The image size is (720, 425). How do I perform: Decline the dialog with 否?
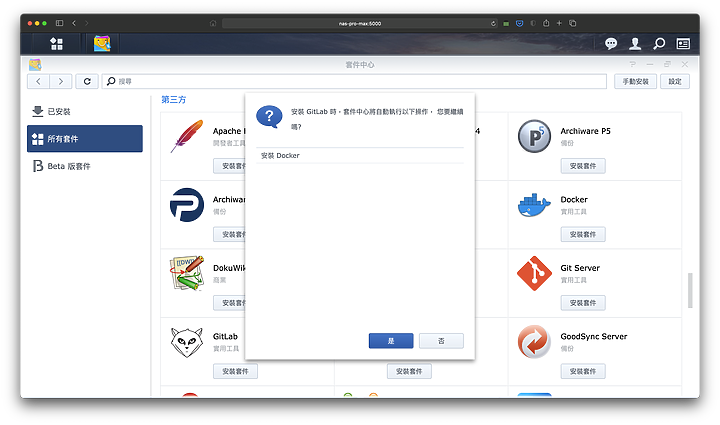[441, 341]
